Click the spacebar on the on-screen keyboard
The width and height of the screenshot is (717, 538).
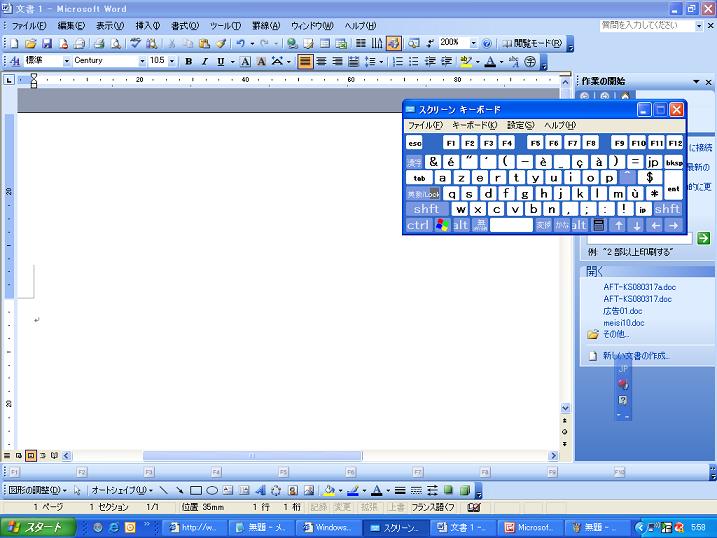click(x=511, y=225)
